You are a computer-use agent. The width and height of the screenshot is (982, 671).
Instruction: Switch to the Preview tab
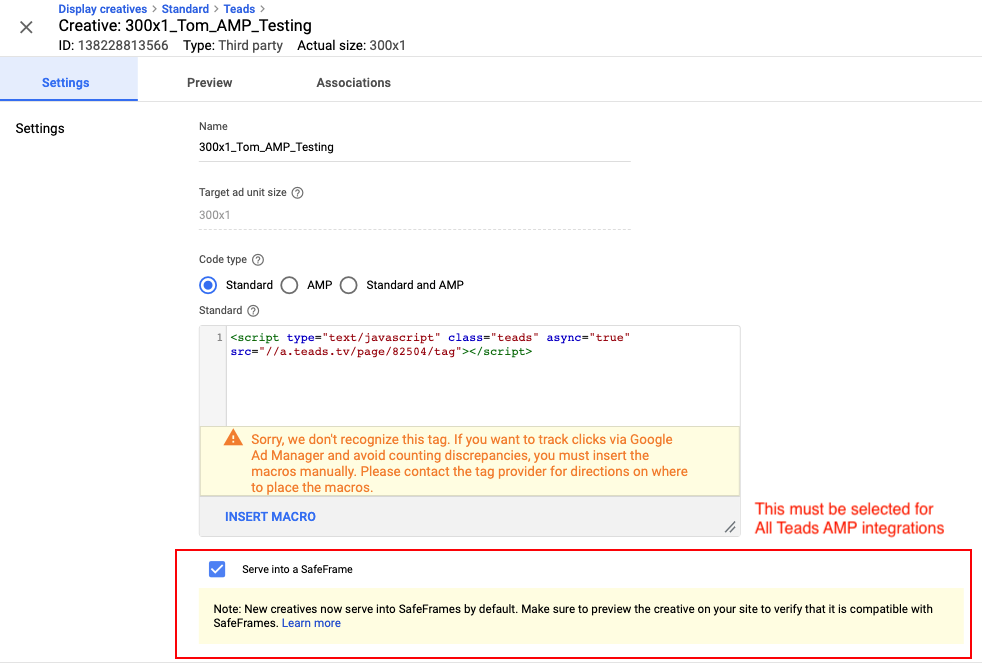pyautogui.click(x=210, y=83)
